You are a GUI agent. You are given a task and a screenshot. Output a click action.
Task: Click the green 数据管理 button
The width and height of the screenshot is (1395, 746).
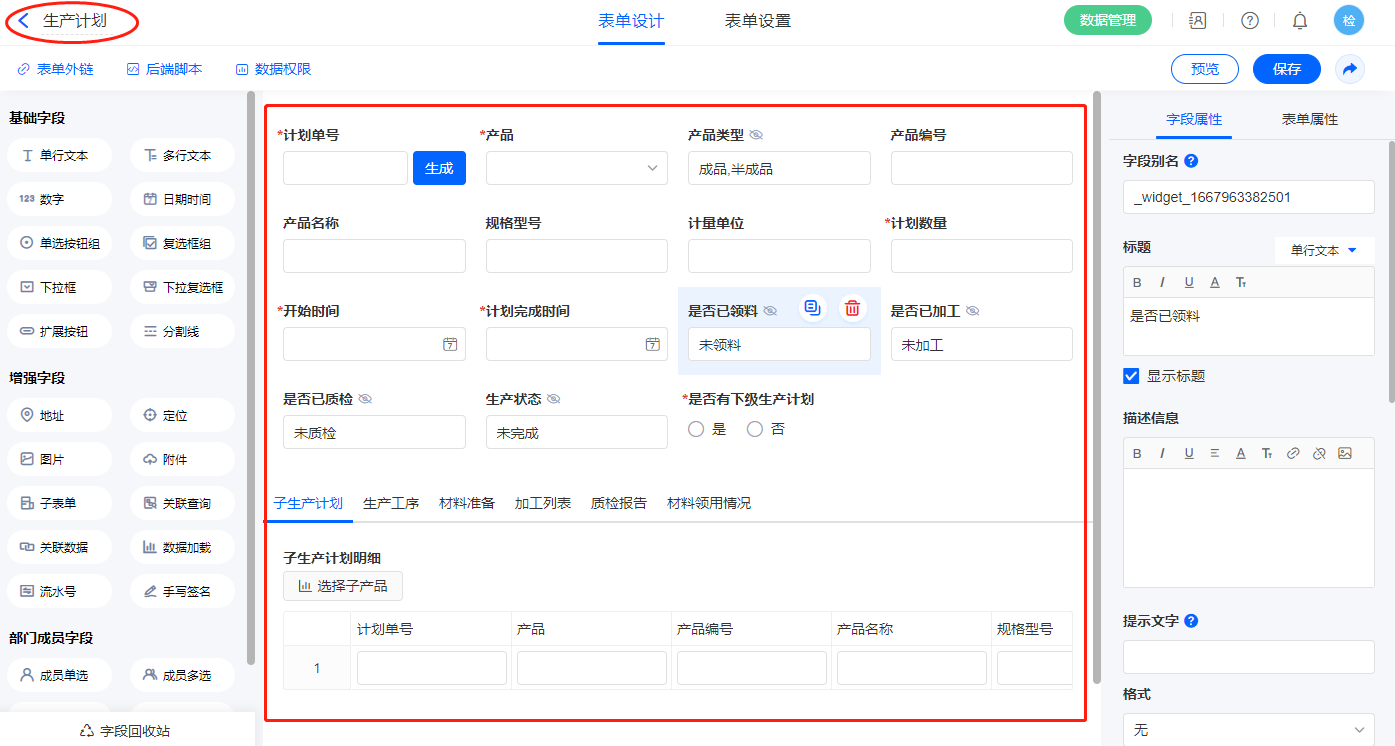click(x=1107, y=20)
